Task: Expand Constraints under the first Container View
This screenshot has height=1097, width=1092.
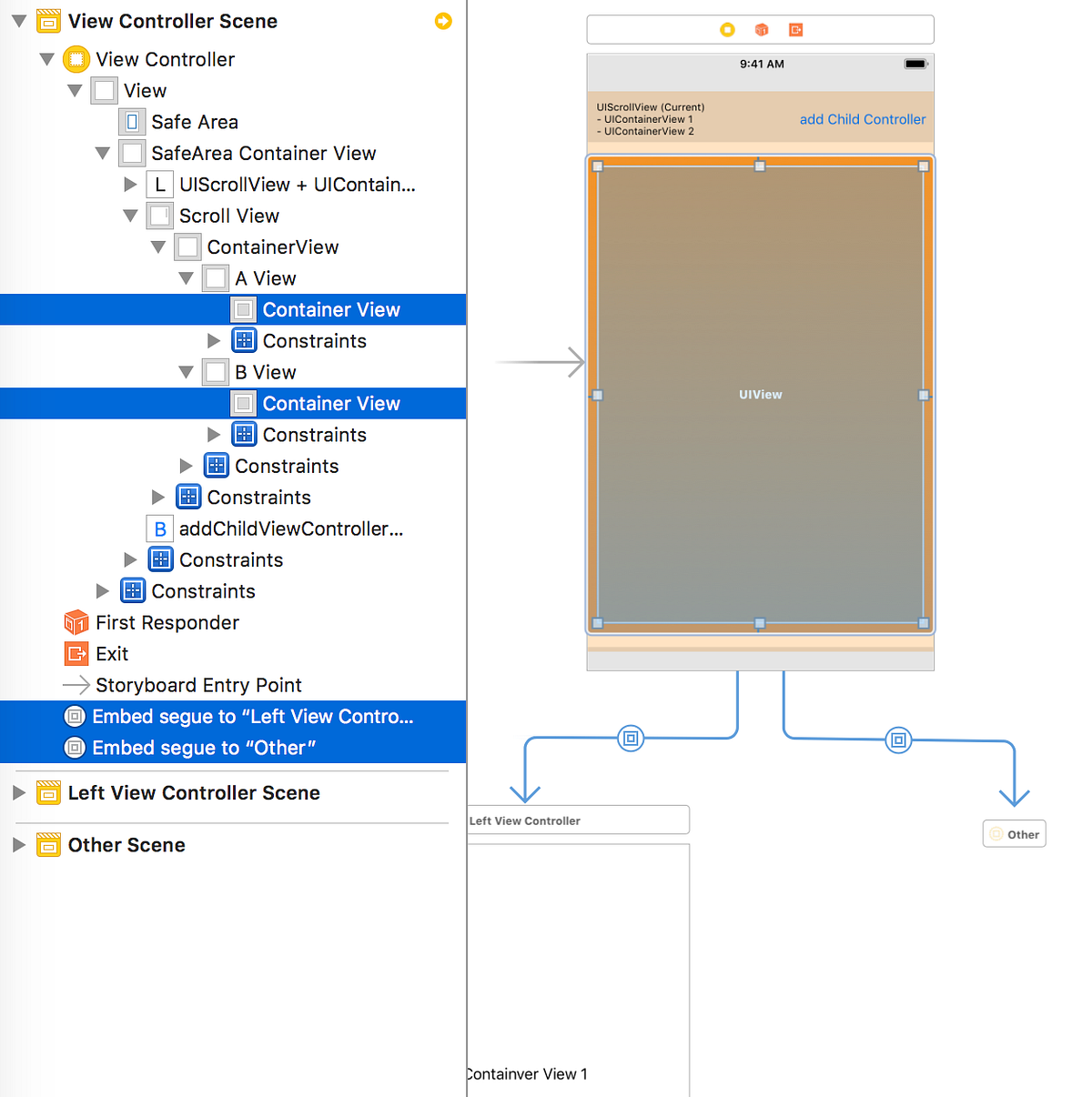Action: 214,340
